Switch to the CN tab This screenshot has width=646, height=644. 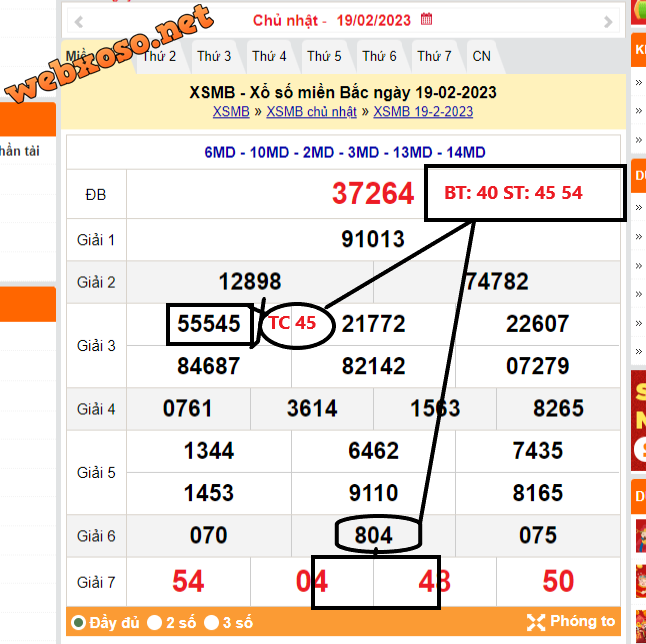[x=481, y=56]
